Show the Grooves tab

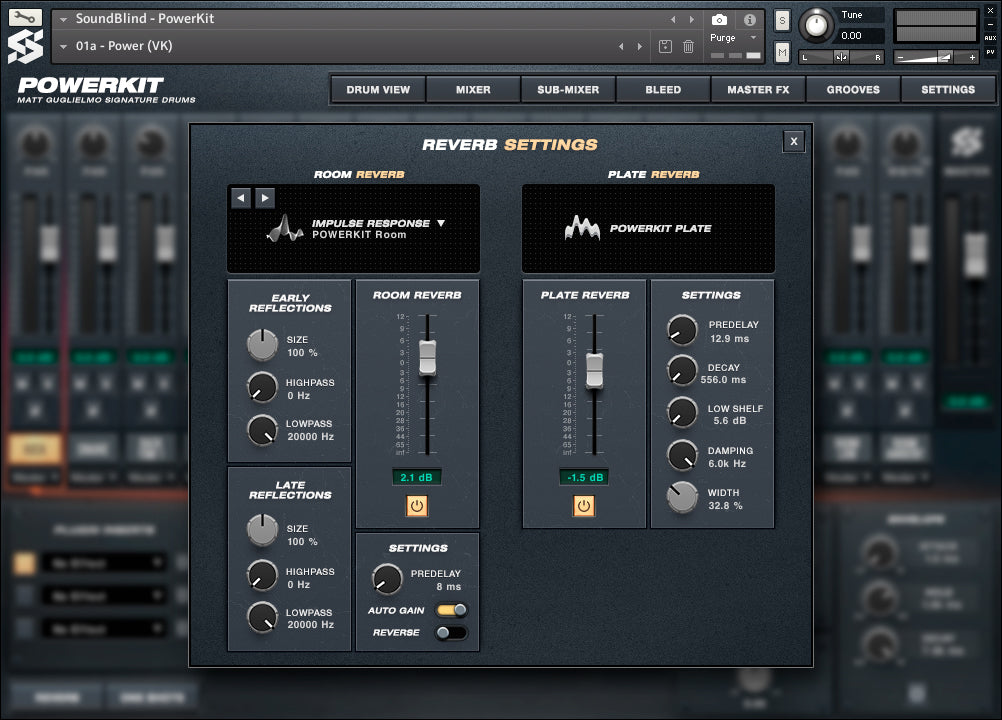tap(853, 89)
